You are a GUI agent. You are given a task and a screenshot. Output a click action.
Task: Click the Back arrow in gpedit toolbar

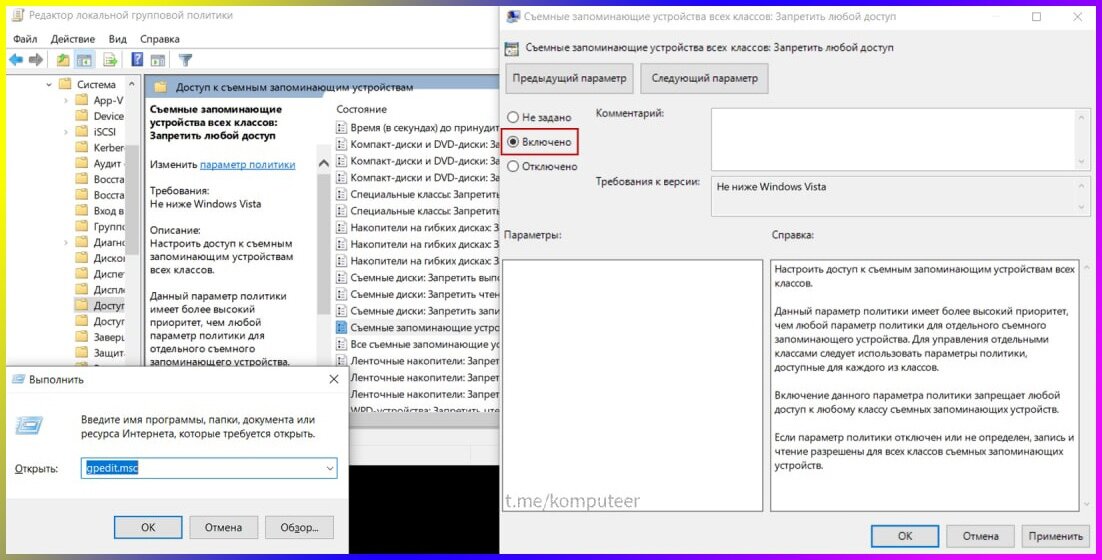pos(15,60)
